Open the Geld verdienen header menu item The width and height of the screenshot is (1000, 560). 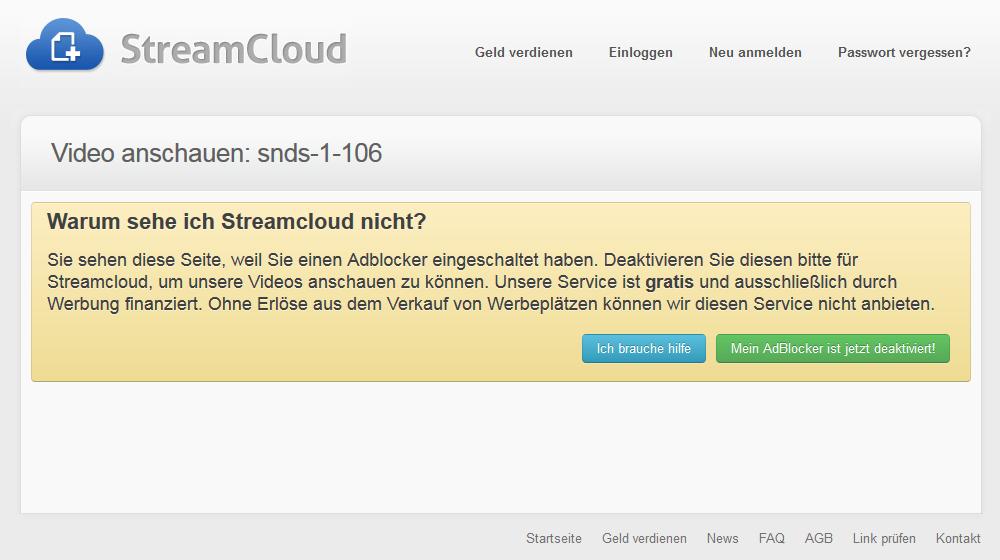[x=524, y=52]
